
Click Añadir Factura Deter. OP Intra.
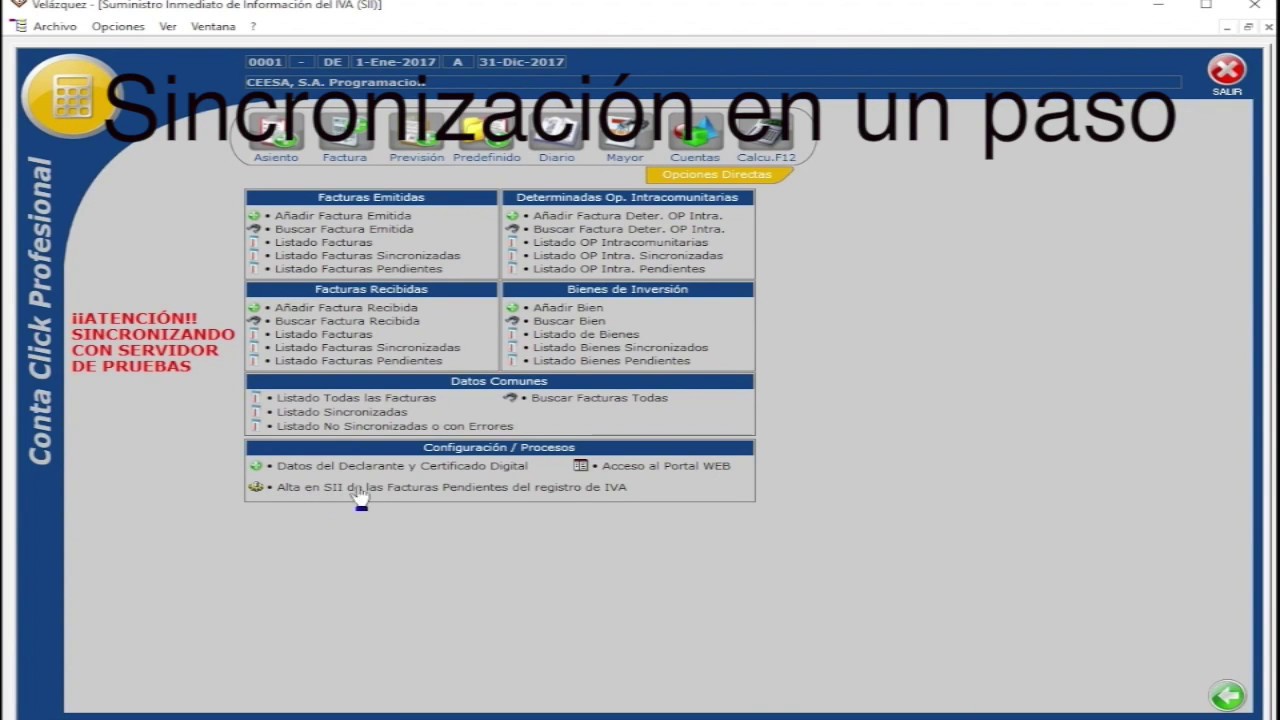pos(628,216)
